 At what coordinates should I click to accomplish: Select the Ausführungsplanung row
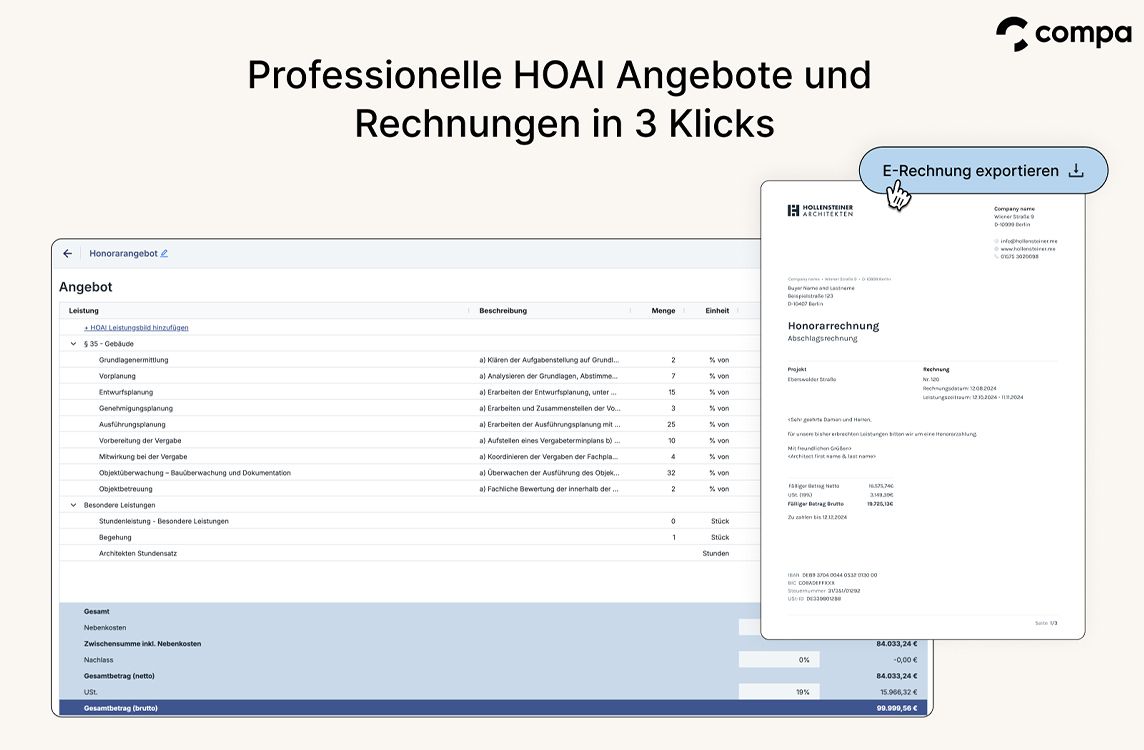click(132, 424)
